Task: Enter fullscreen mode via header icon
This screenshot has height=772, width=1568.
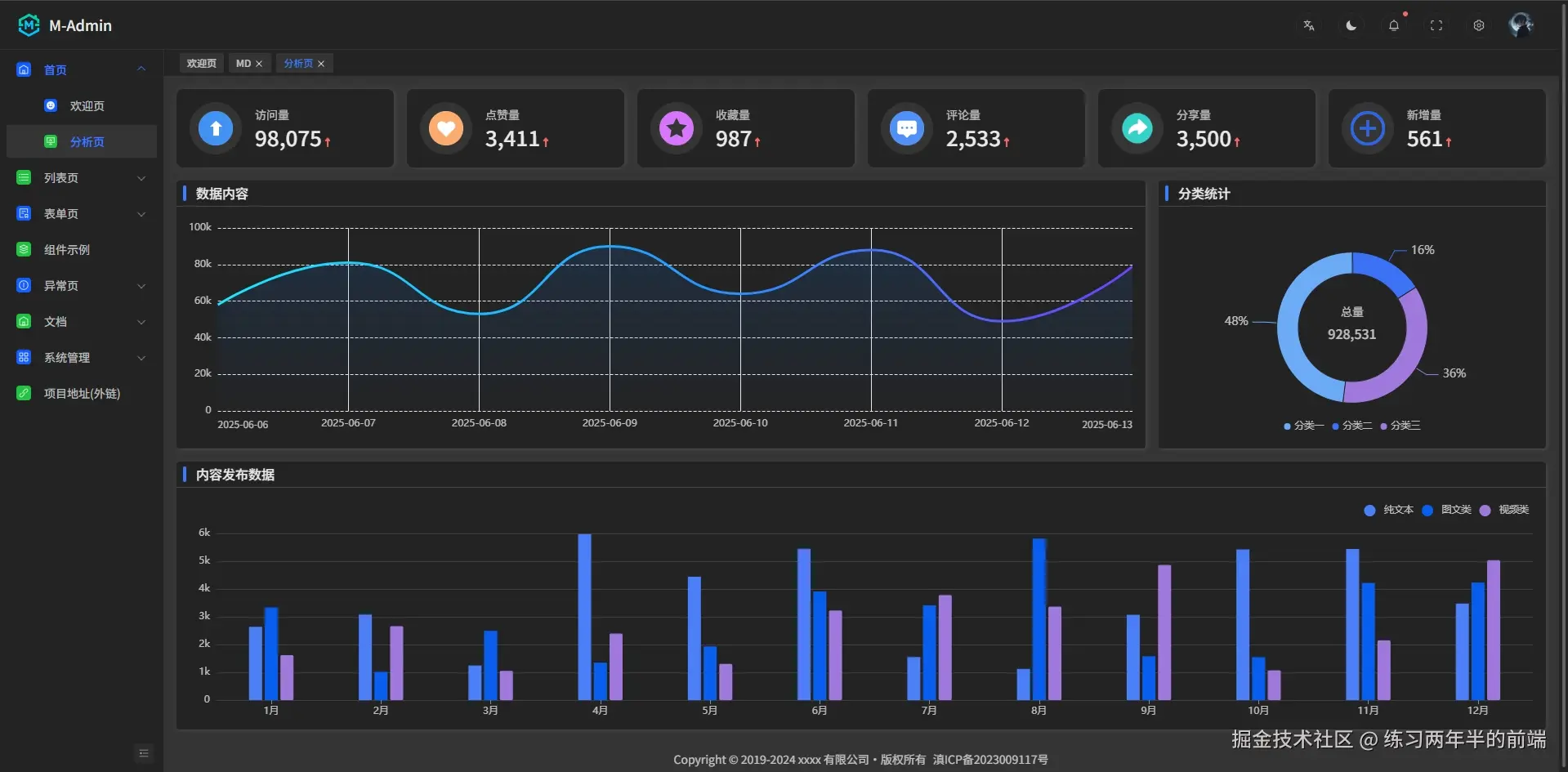Action: 1436,25
